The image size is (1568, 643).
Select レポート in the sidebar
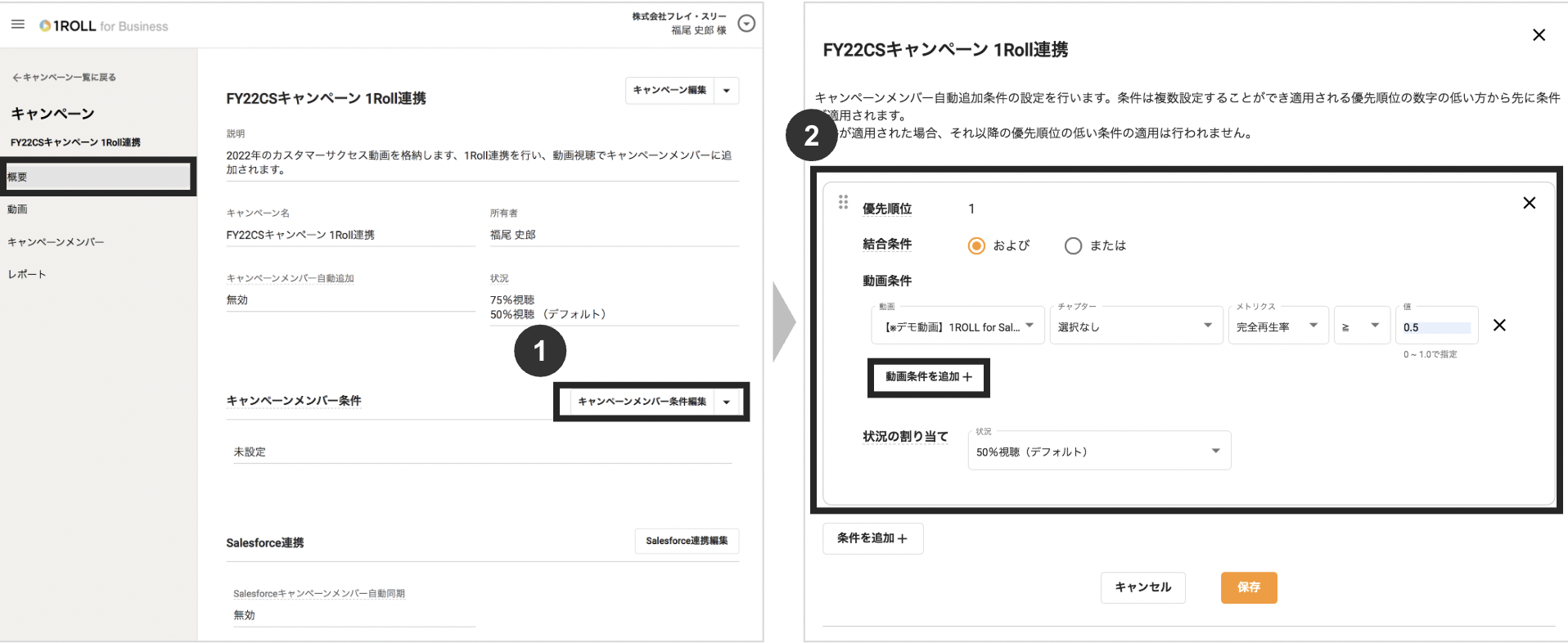pos(27,275)
